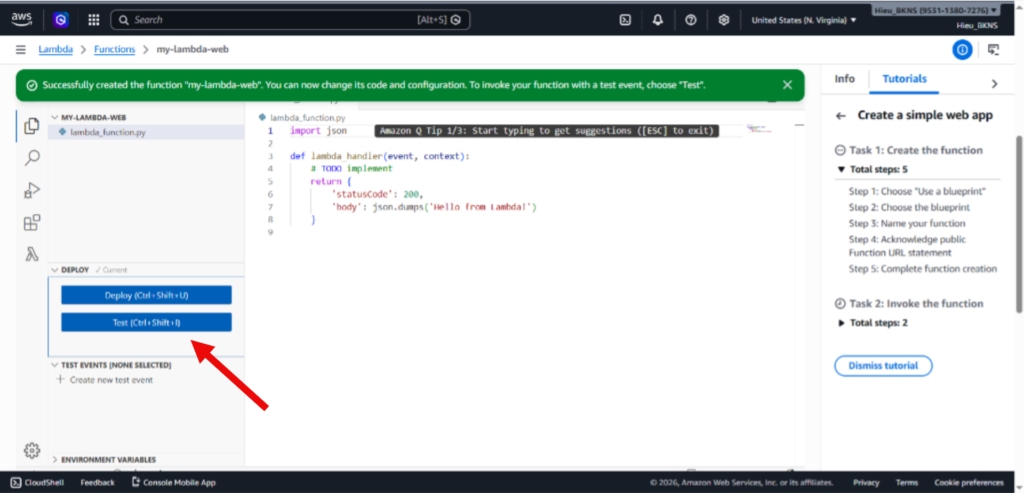Open console settings gear in header
Viewport: 1024px width, 493px height.
tap(724, 20)
